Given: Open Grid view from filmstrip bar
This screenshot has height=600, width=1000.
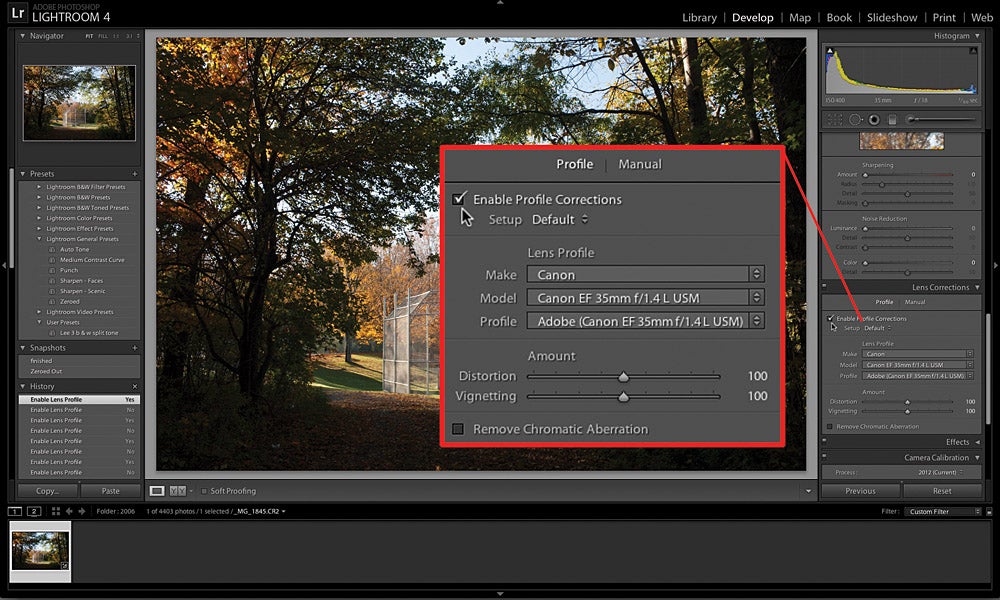Looking at the screenshot, I should (x=55, y=511).
